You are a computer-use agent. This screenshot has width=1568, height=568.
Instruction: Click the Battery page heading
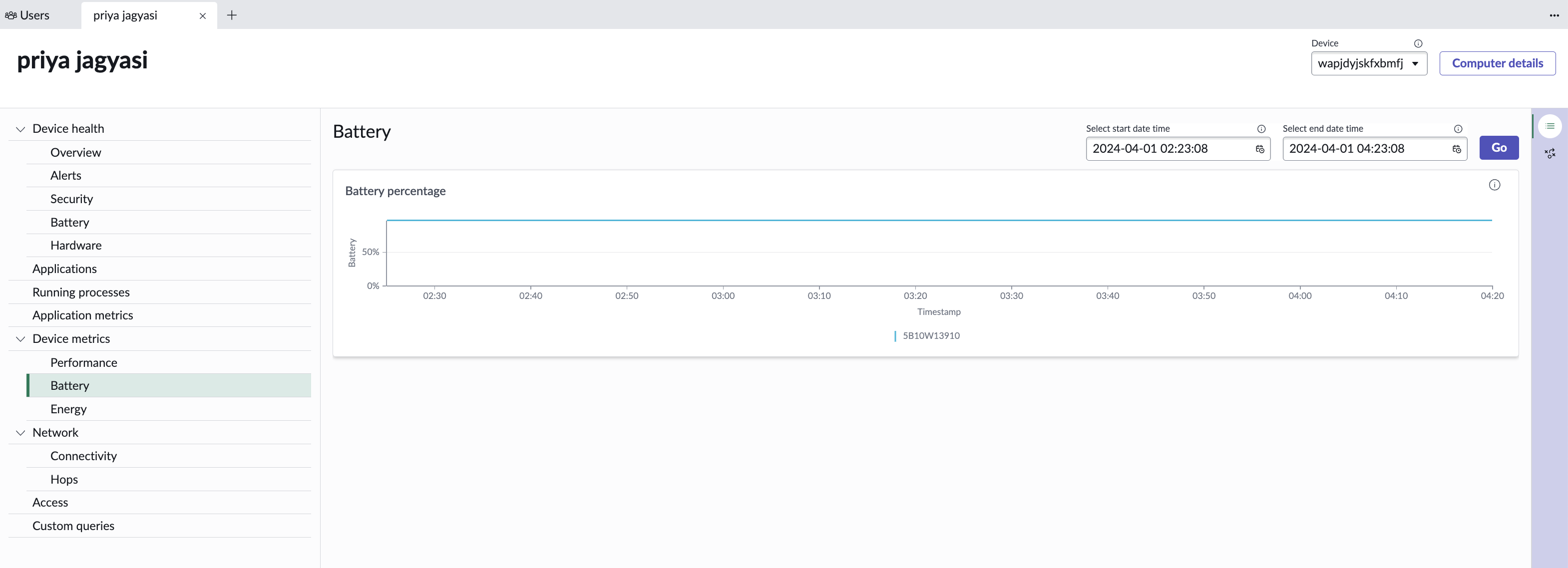[362, 132]
